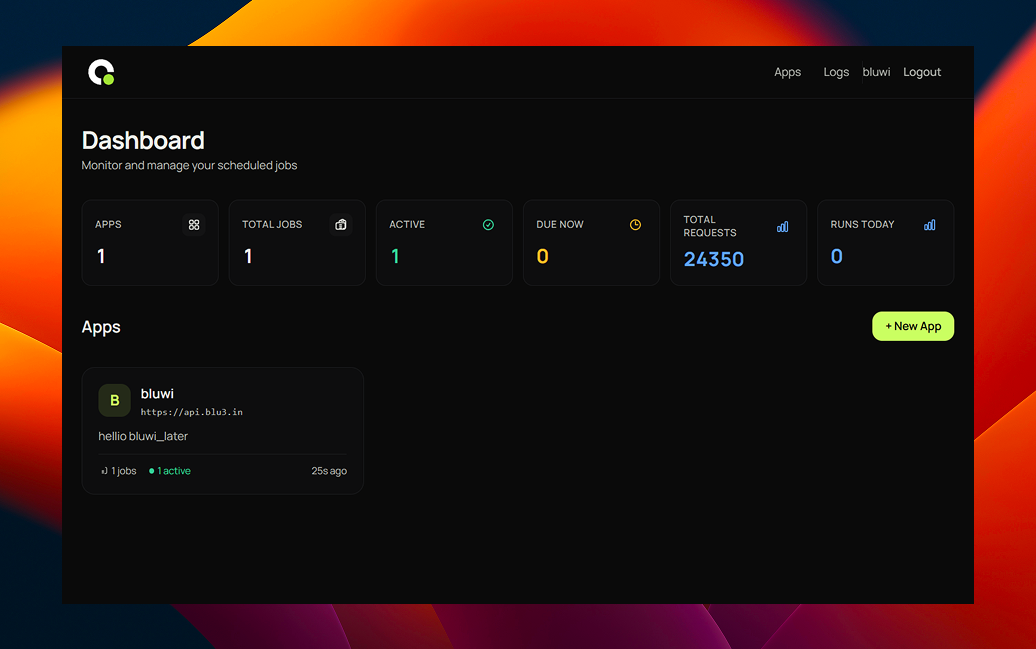Screen dimensions: 1036x649
Task: Click the https://api.blu3.in URL
Action: point(192,412)
